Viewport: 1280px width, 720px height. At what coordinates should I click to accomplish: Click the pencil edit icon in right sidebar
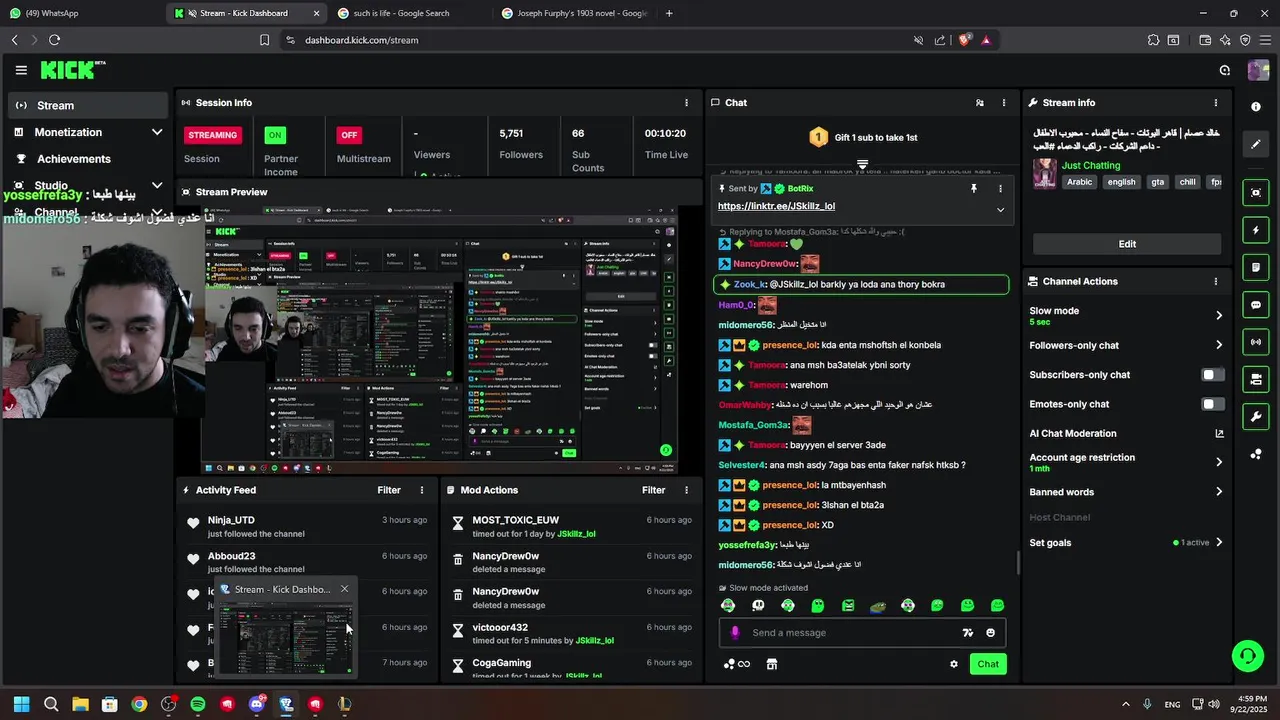coord(1256,144)
